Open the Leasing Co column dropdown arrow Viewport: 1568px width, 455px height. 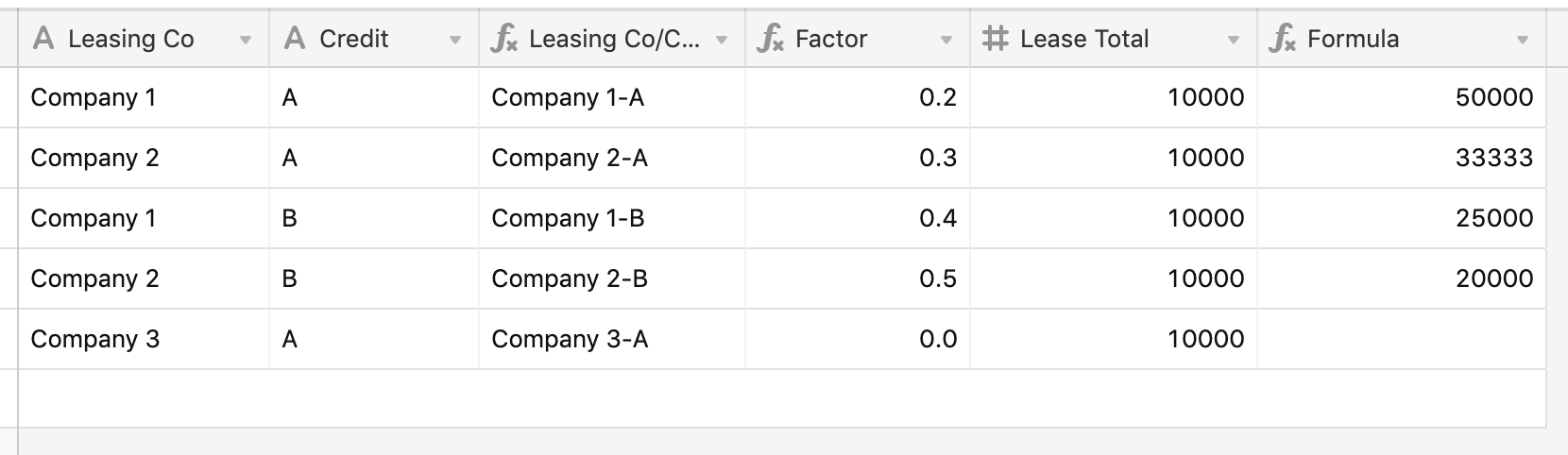[x=246, y=41]
